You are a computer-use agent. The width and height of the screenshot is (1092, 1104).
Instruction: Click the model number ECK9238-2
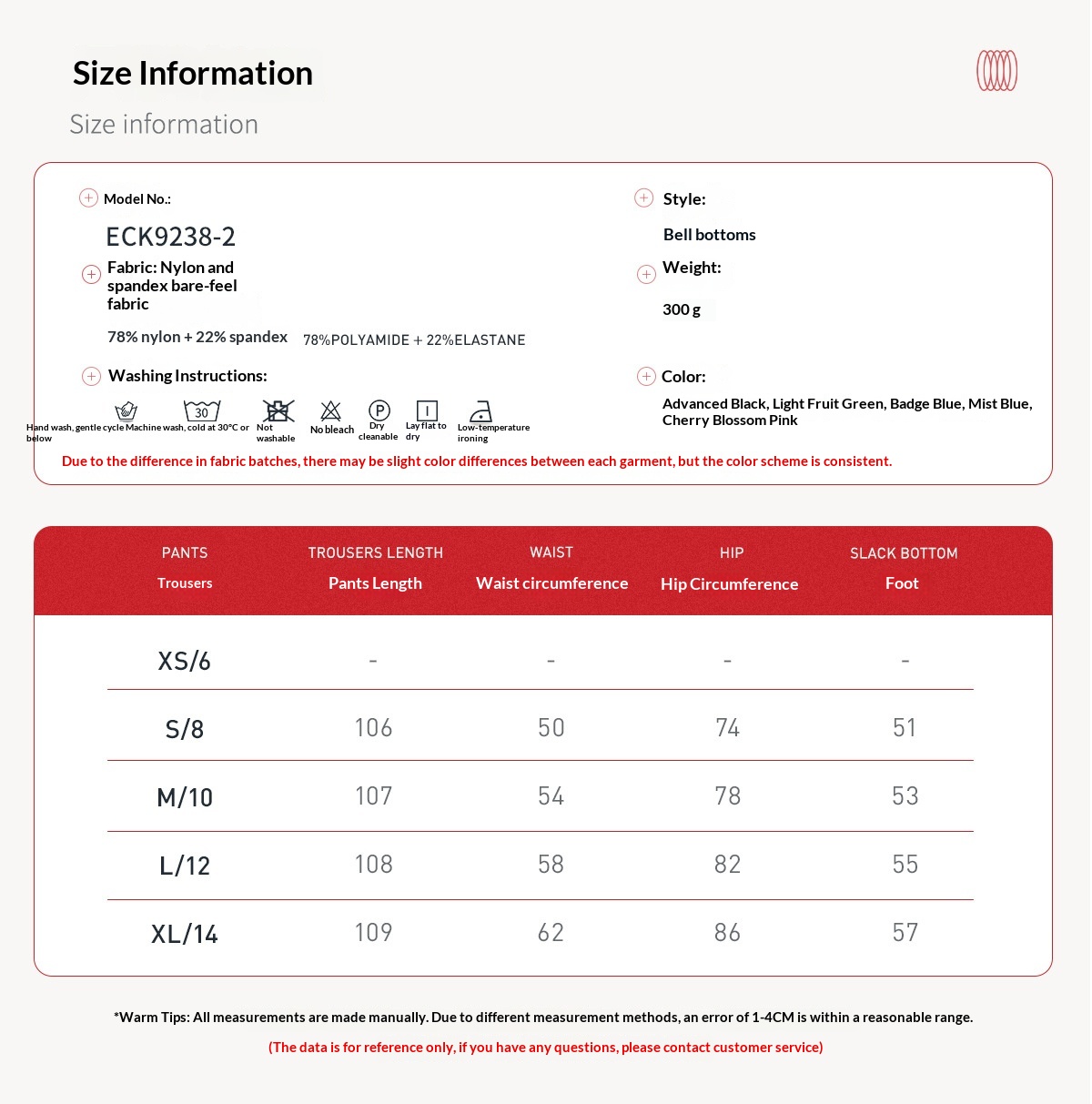[x=171, y=238]
